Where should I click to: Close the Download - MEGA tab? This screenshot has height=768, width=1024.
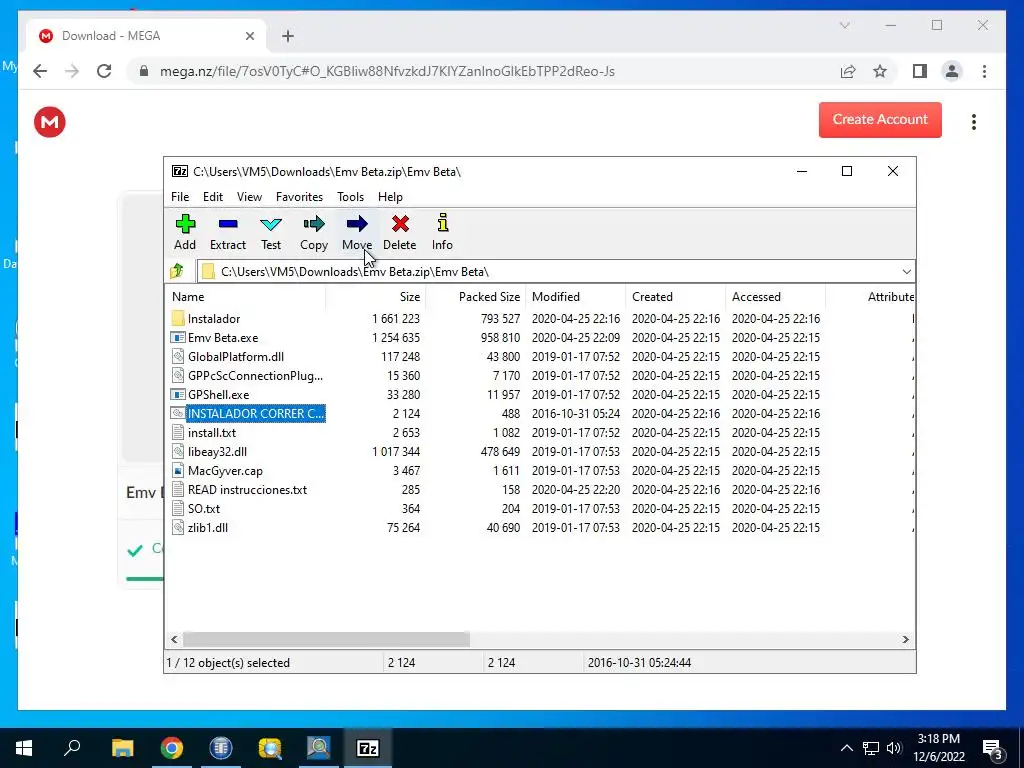[x=249, y=36]
